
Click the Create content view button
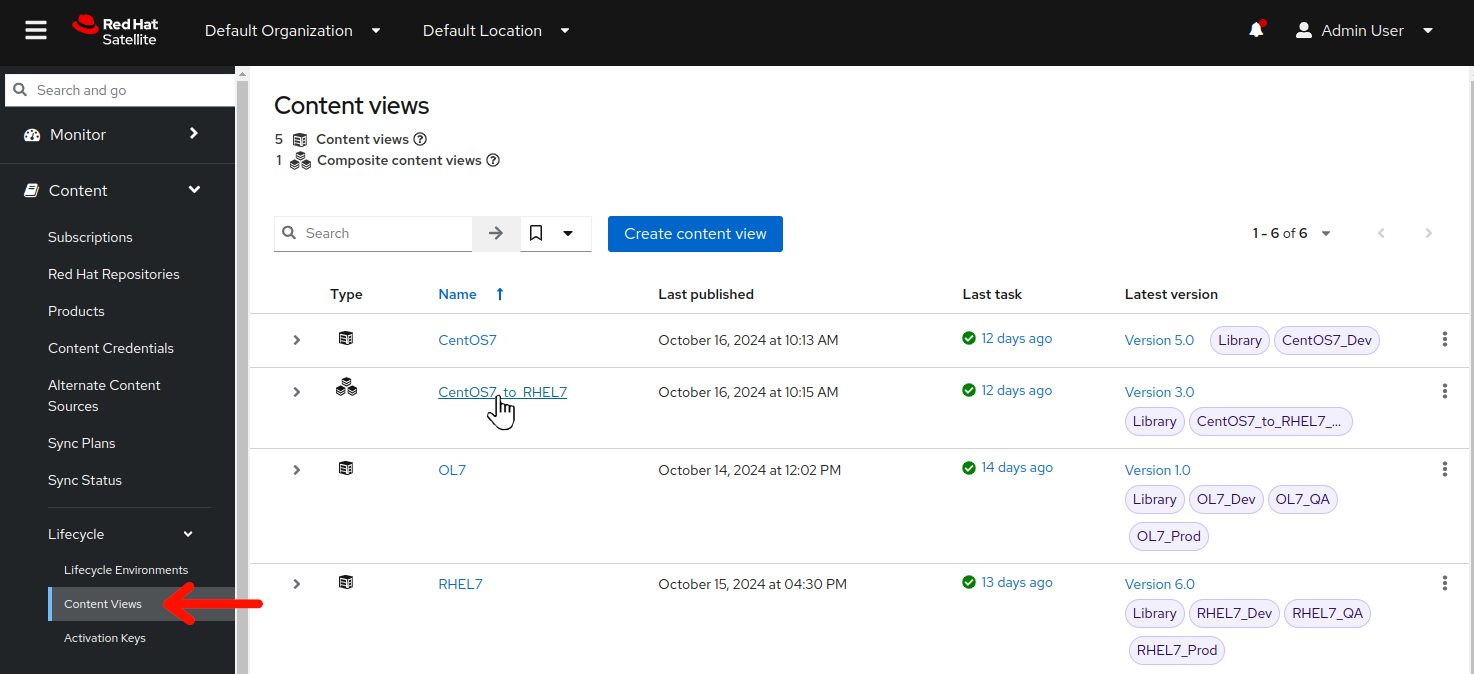pyautogui.click(x=695, y=234)
